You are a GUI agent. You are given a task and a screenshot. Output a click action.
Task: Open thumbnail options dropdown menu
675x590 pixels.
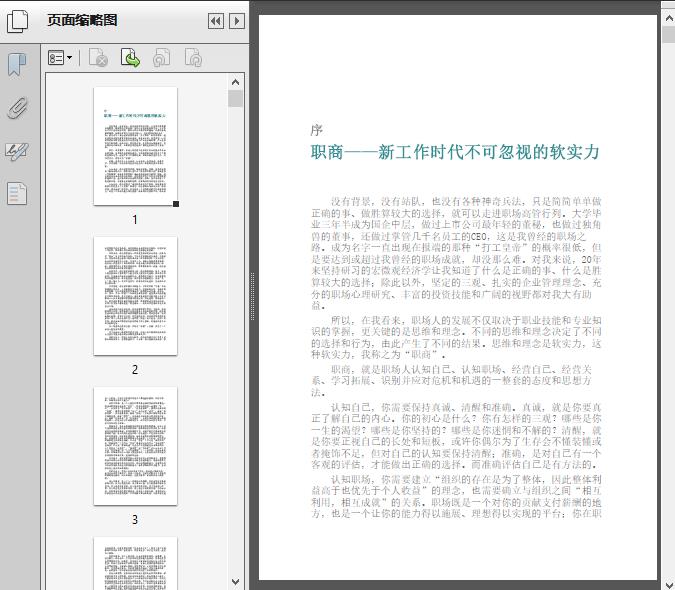click(60, 58)
